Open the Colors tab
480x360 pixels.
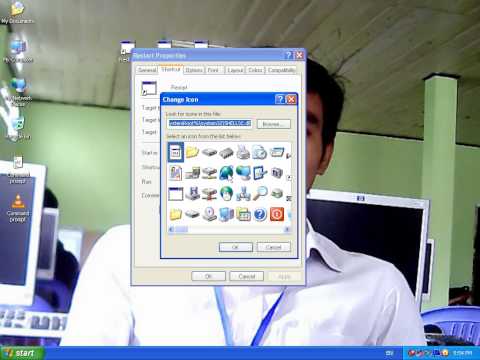click(255, 70)
